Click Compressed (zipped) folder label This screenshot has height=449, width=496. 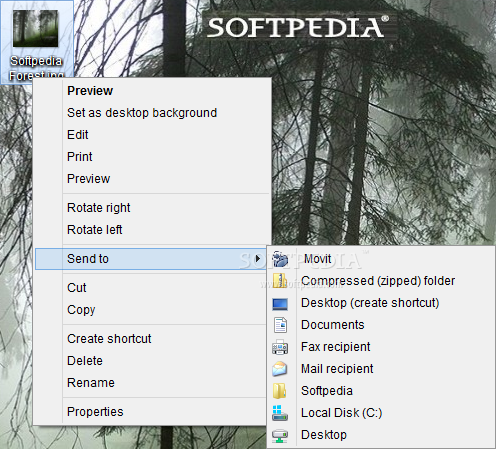tap(378, 281)
